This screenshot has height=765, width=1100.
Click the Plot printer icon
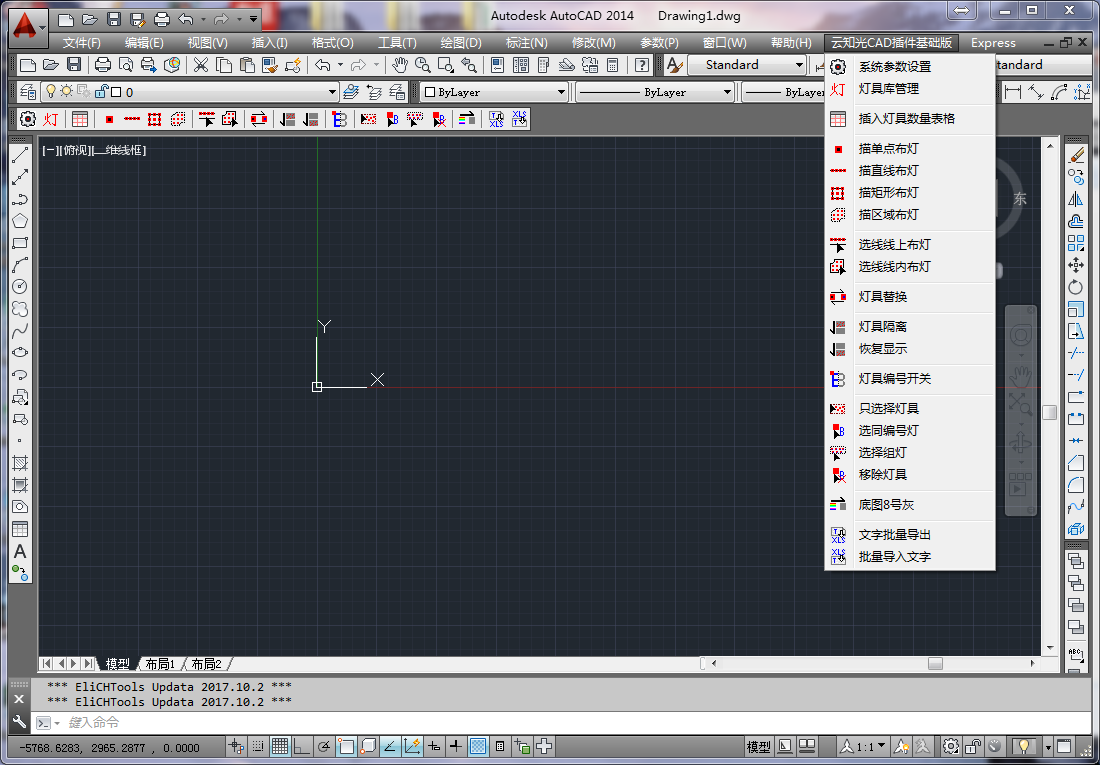pos(103,65)
